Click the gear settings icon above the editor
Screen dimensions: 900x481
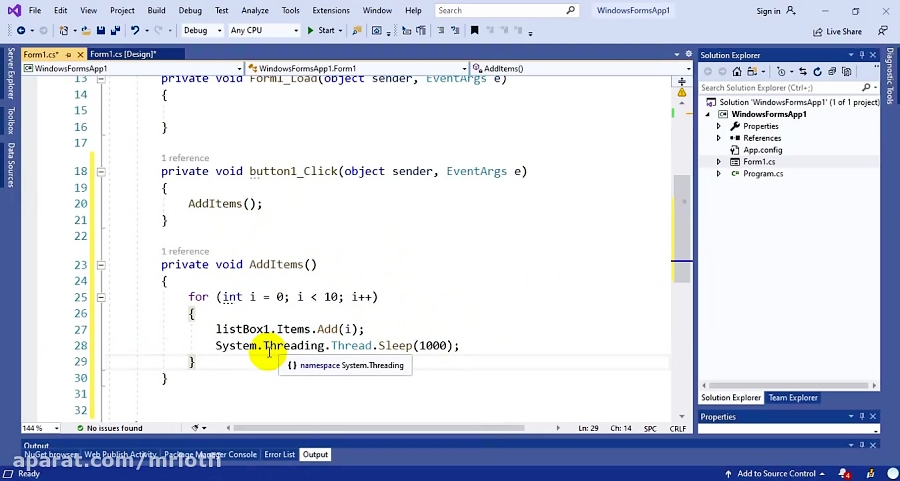[689, 54]
